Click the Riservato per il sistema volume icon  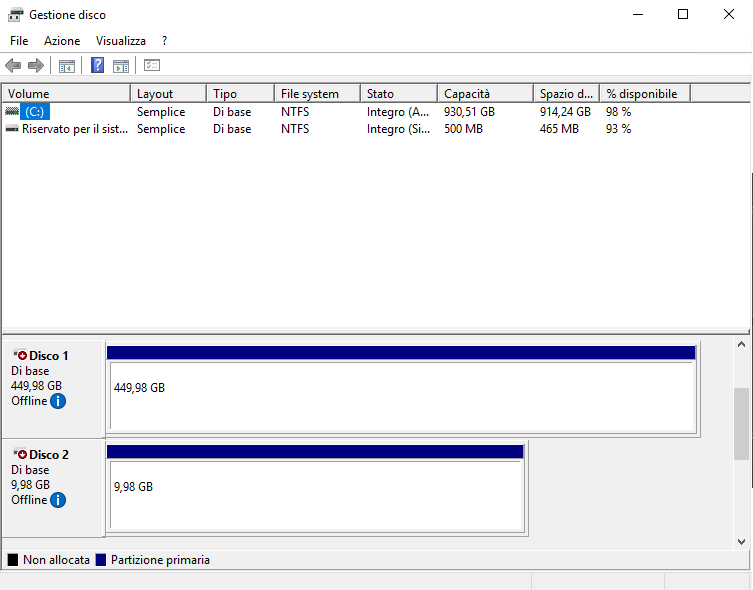12,129
